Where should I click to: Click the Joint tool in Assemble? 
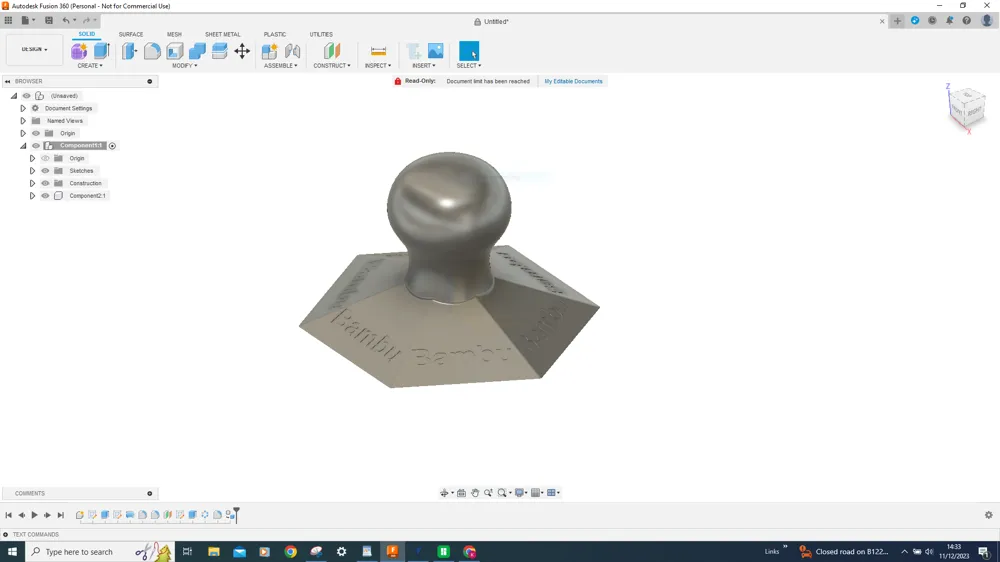[x=292, y=51]
